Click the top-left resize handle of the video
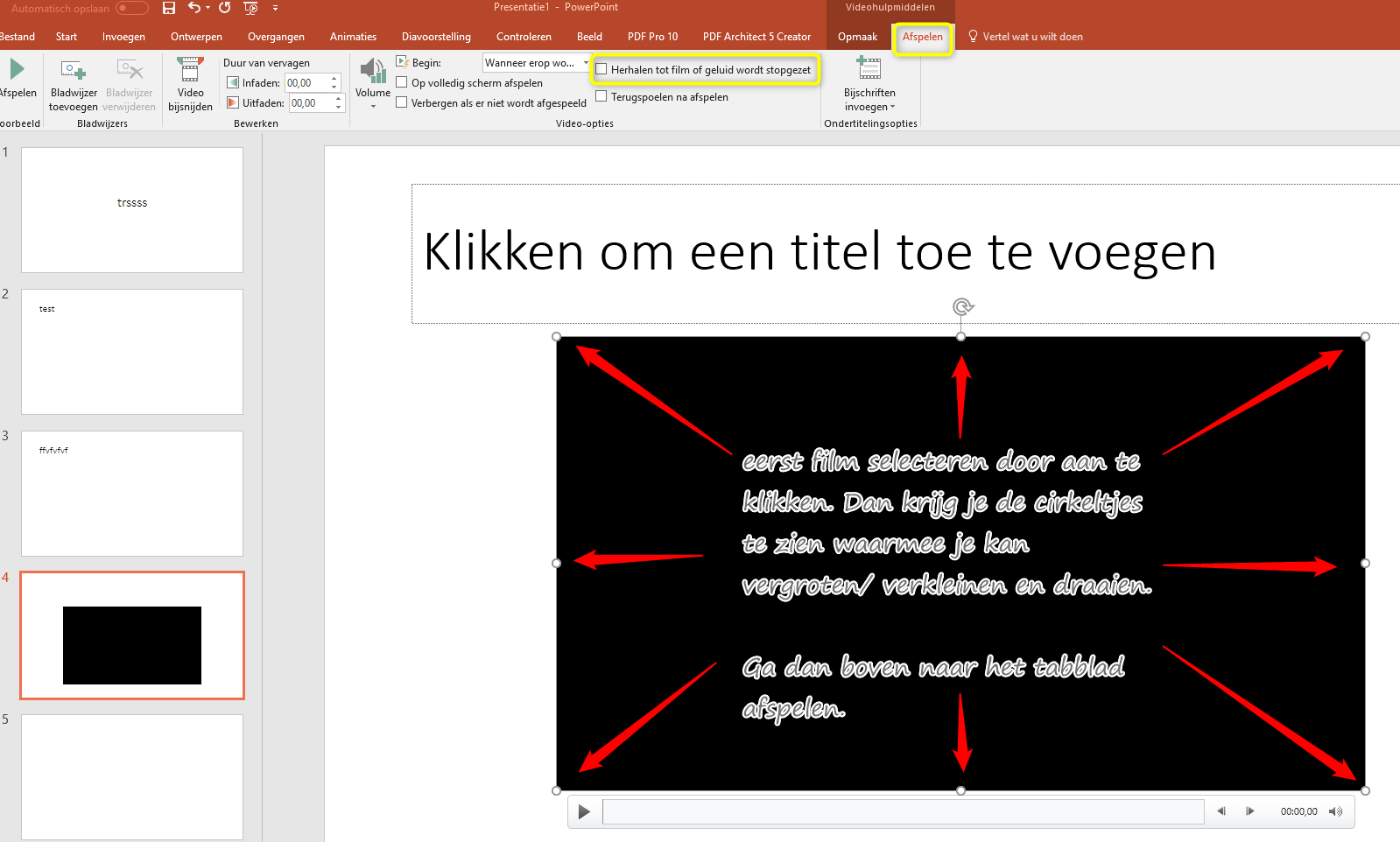Viewport: 1400px width, 842px height. tap(557, 337)
